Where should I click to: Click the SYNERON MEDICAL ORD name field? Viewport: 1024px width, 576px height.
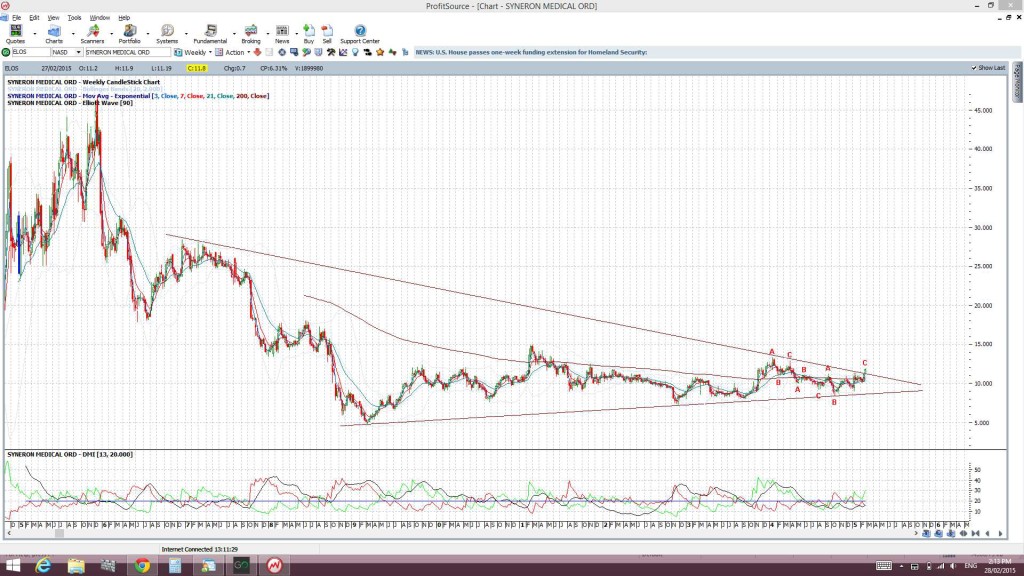pos(127,52)
